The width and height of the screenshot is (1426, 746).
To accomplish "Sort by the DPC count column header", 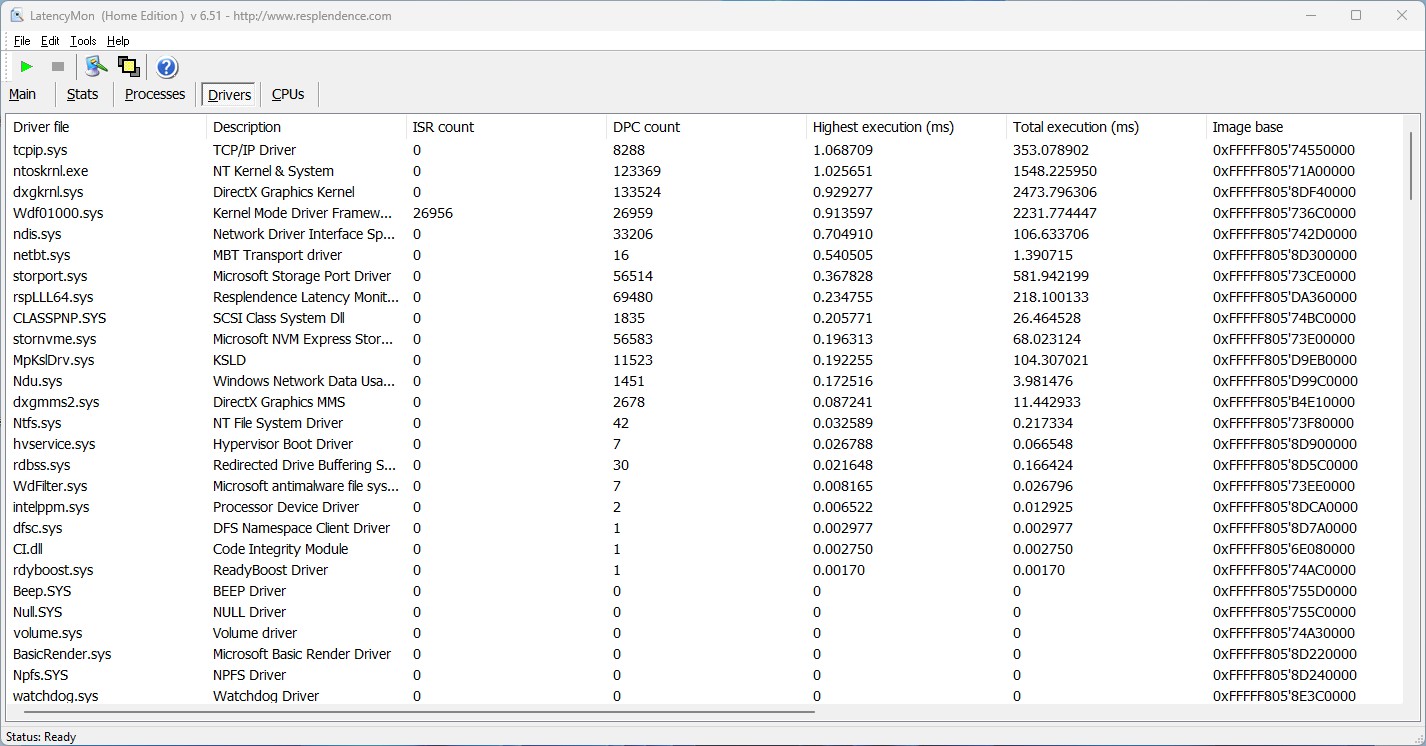I will coord(646,127).
